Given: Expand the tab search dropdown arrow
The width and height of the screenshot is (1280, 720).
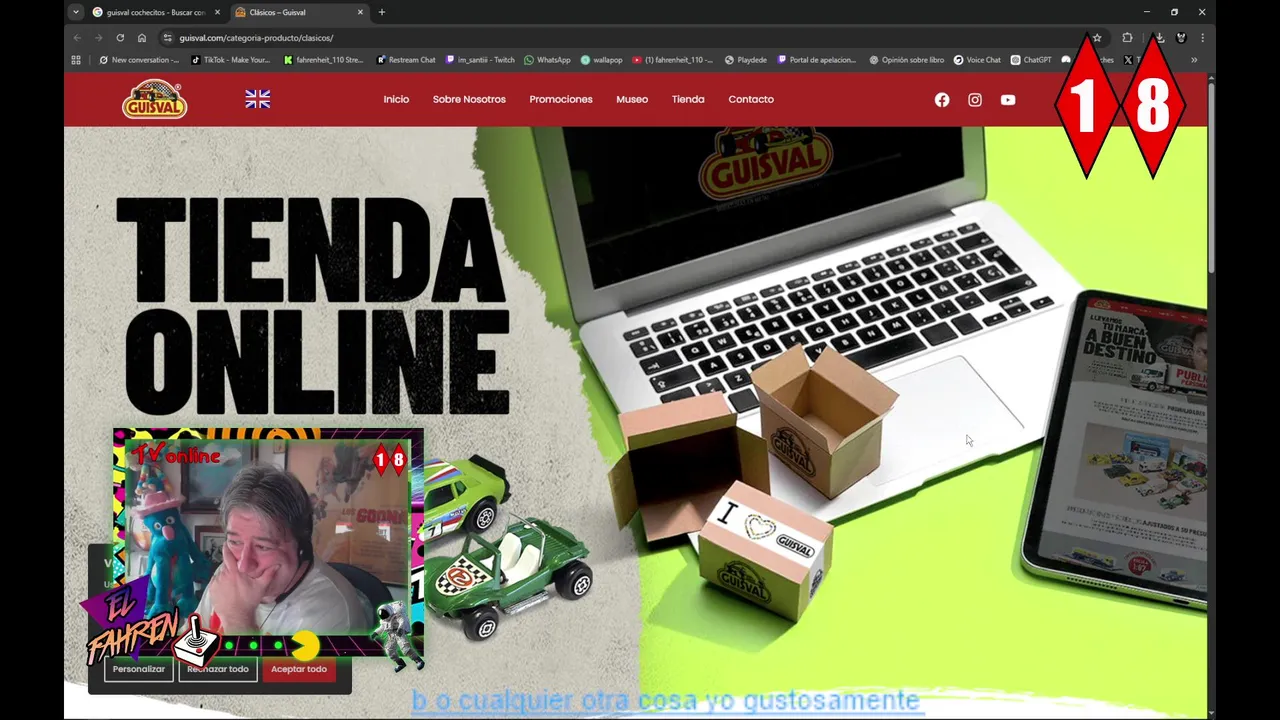Looking at the screenshot, I should click(x=75, y=12).
